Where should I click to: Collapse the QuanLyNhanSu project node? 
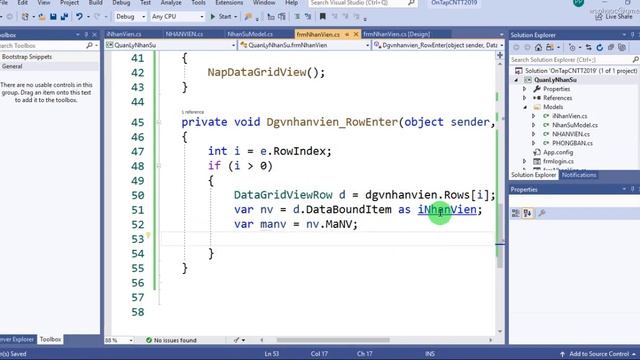click(x=516, y=80)
